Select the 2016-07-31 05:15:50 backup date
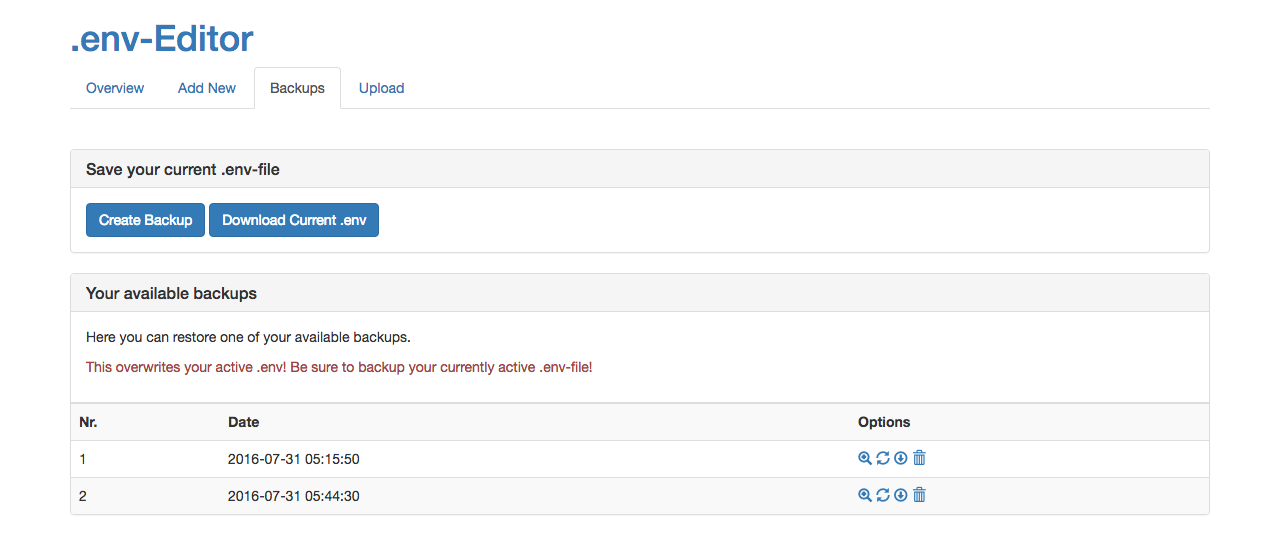1278x533 pixels. tap(293, 459)
